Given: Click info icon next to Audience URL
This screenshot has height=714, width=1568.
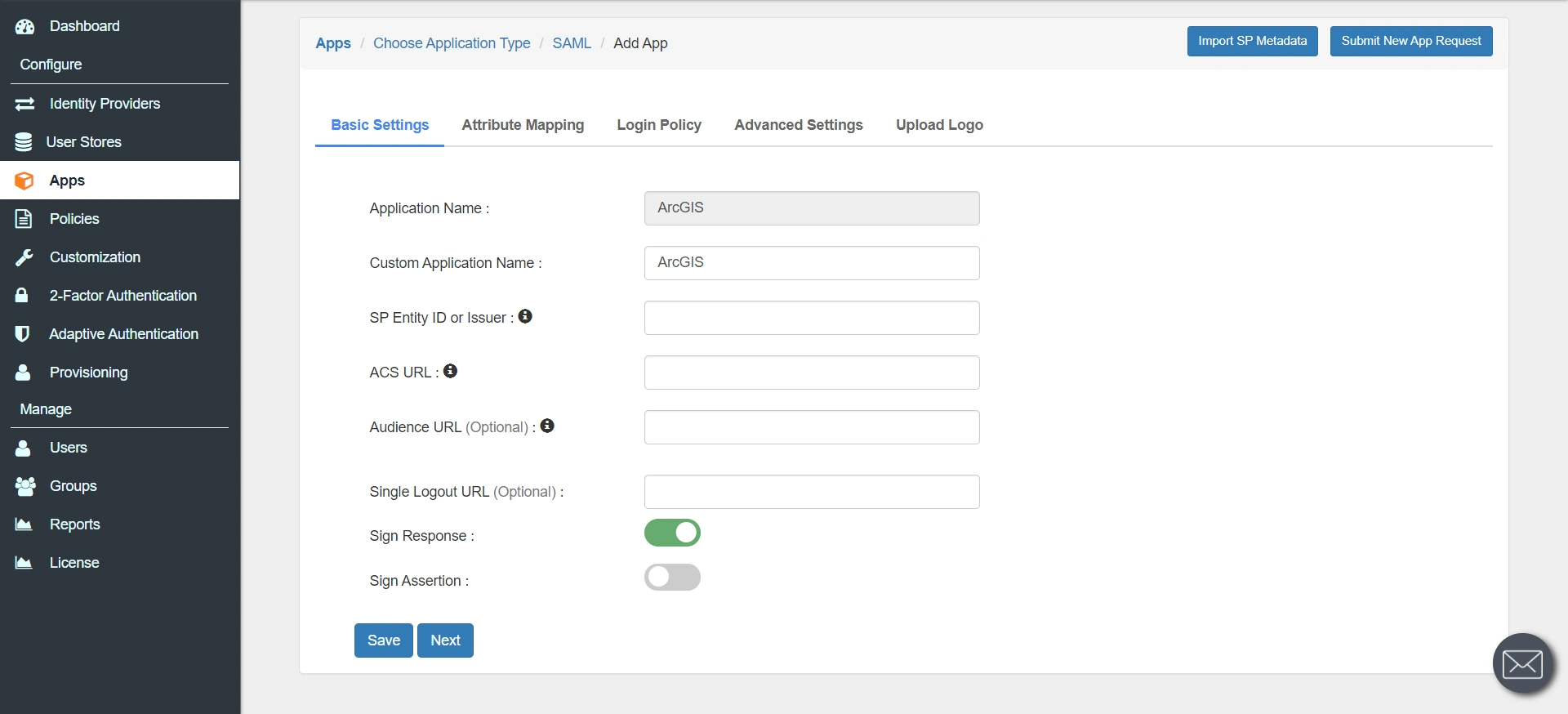Looking at the screenshot, I should coord(547,426).
